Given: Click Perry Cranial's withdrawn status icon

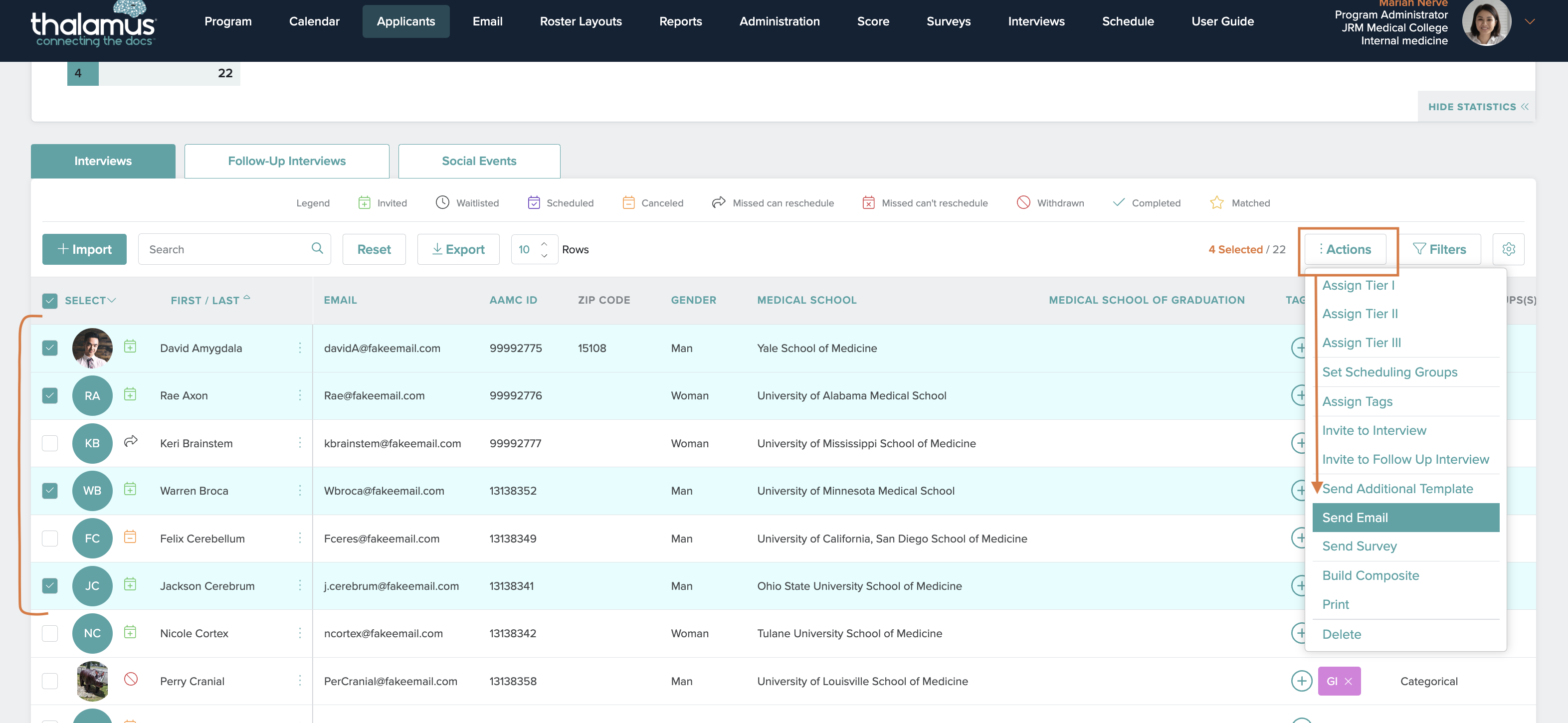Looking at the screenshot, I should pyautogui.click(x=131, y=679).
